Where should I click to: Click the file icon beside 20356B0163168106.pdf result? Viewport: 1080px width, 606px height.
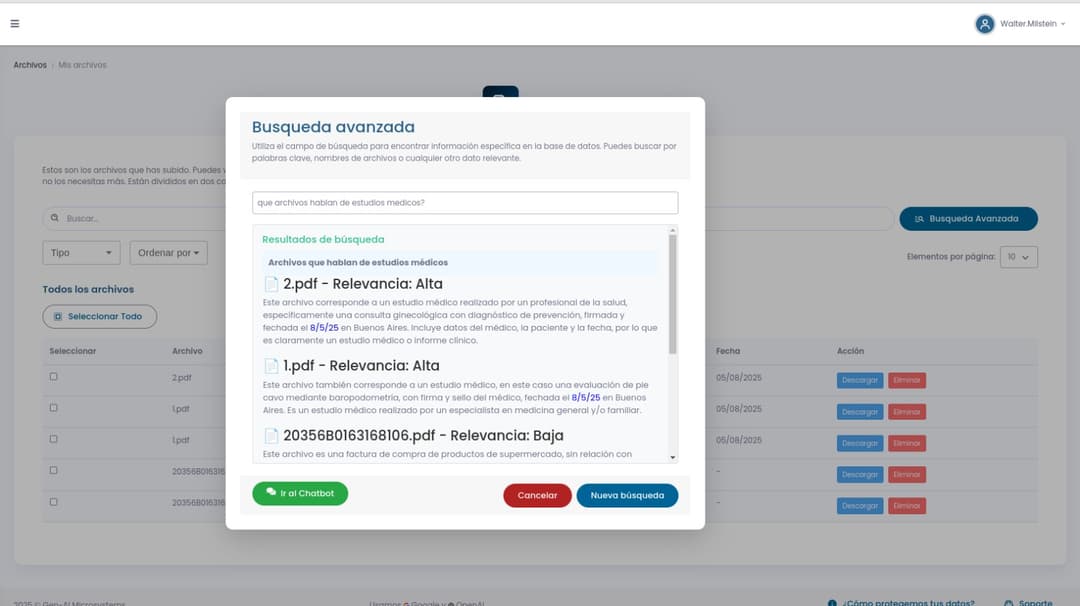[271, 436]
